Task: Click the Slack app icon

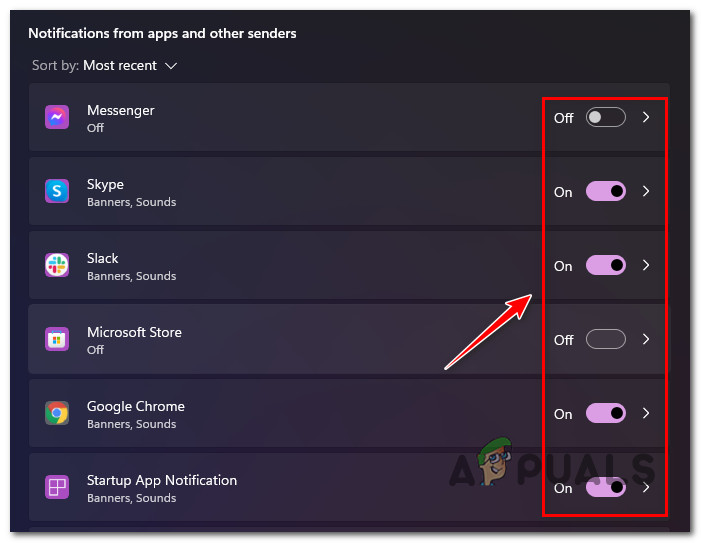Action: tap(57, 265)
